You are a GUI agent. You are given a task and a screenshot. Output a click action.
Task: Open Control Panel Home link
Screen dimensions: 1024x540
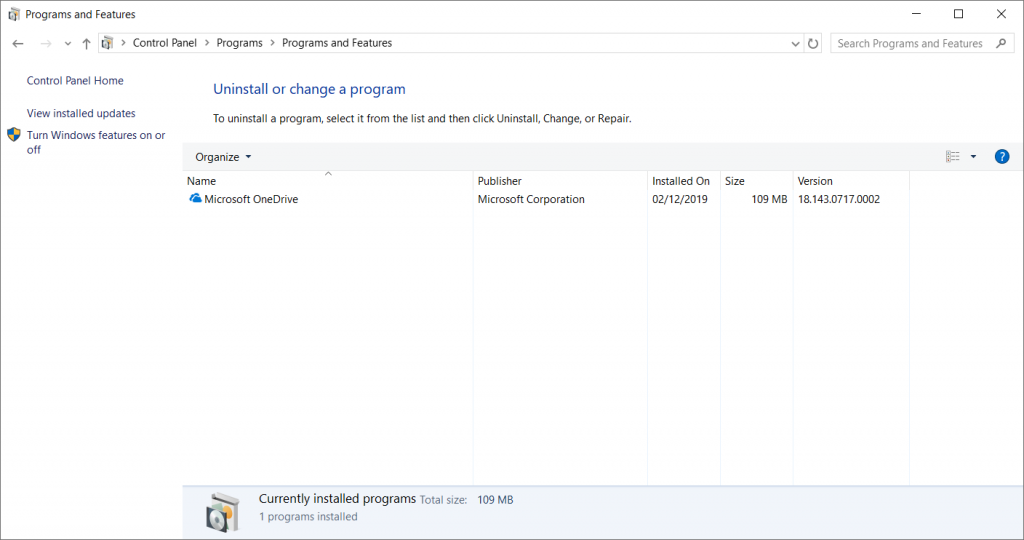(75, 80)
